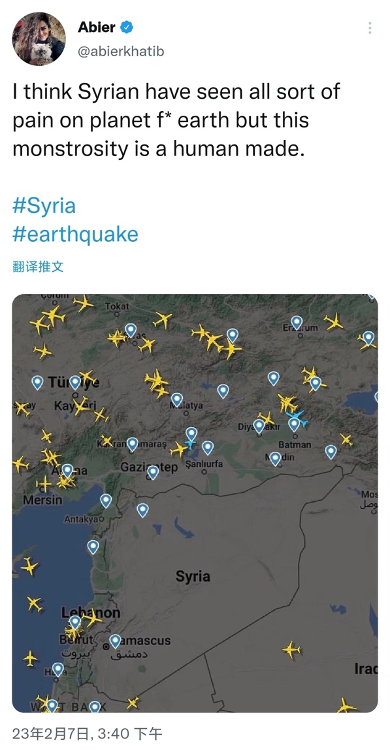This screenshot has width=390, height=750.
Task: Click 翻译推文 to translate the tweet
Action: pyautogui.click(x=38, y=266)
